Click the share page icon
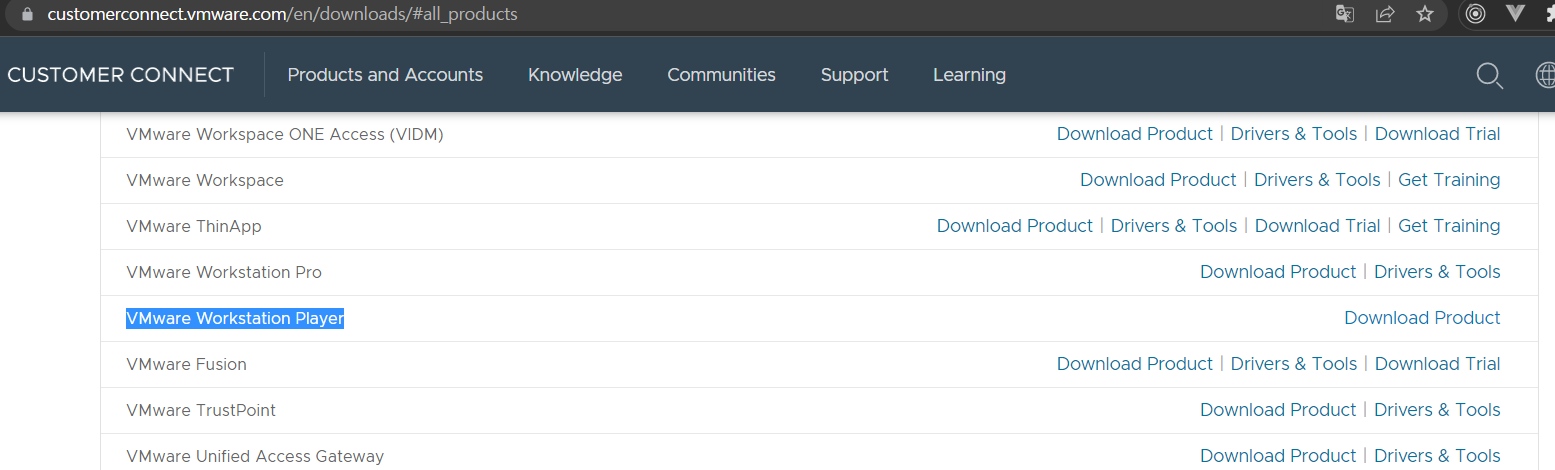This screenshot has height=470, width=1555. 1385,14
